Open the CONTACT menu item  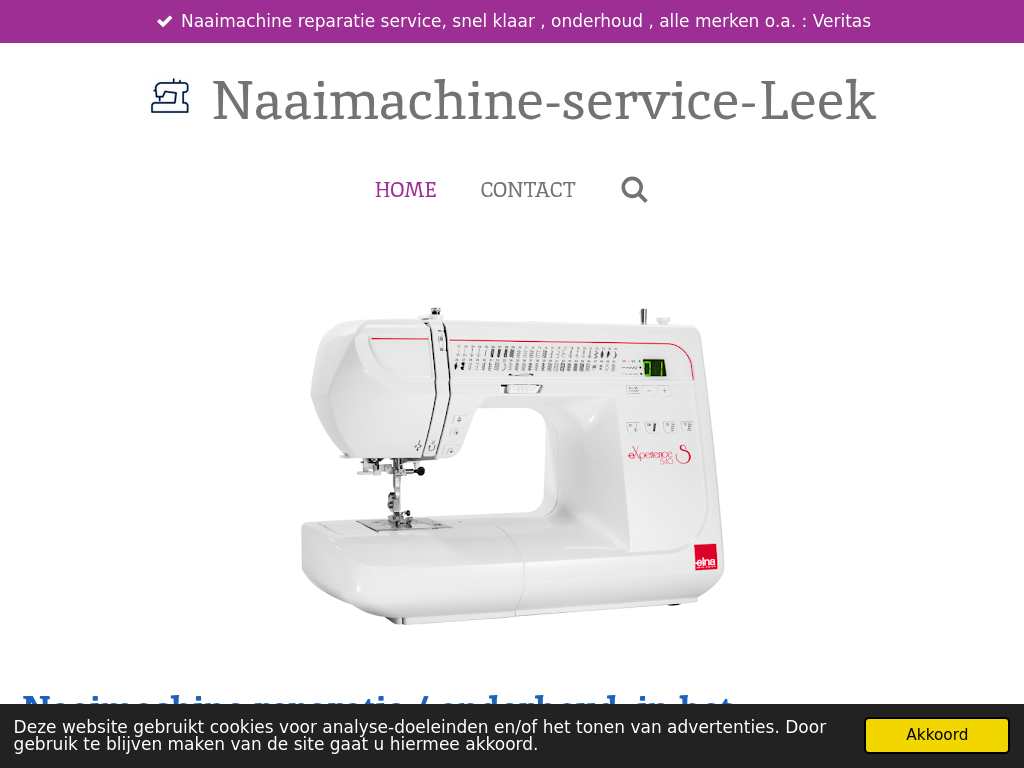point(528,190)
